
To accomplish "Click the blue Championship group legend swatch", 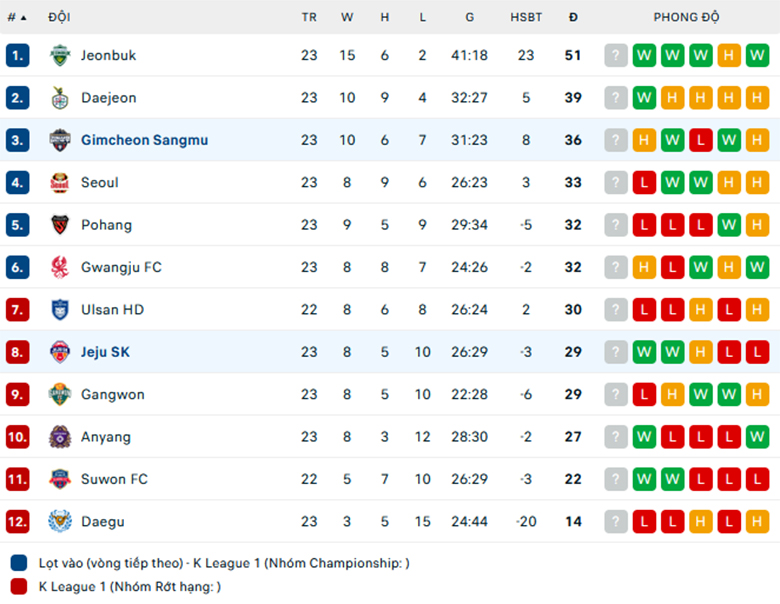I will (x=19, y=563).
